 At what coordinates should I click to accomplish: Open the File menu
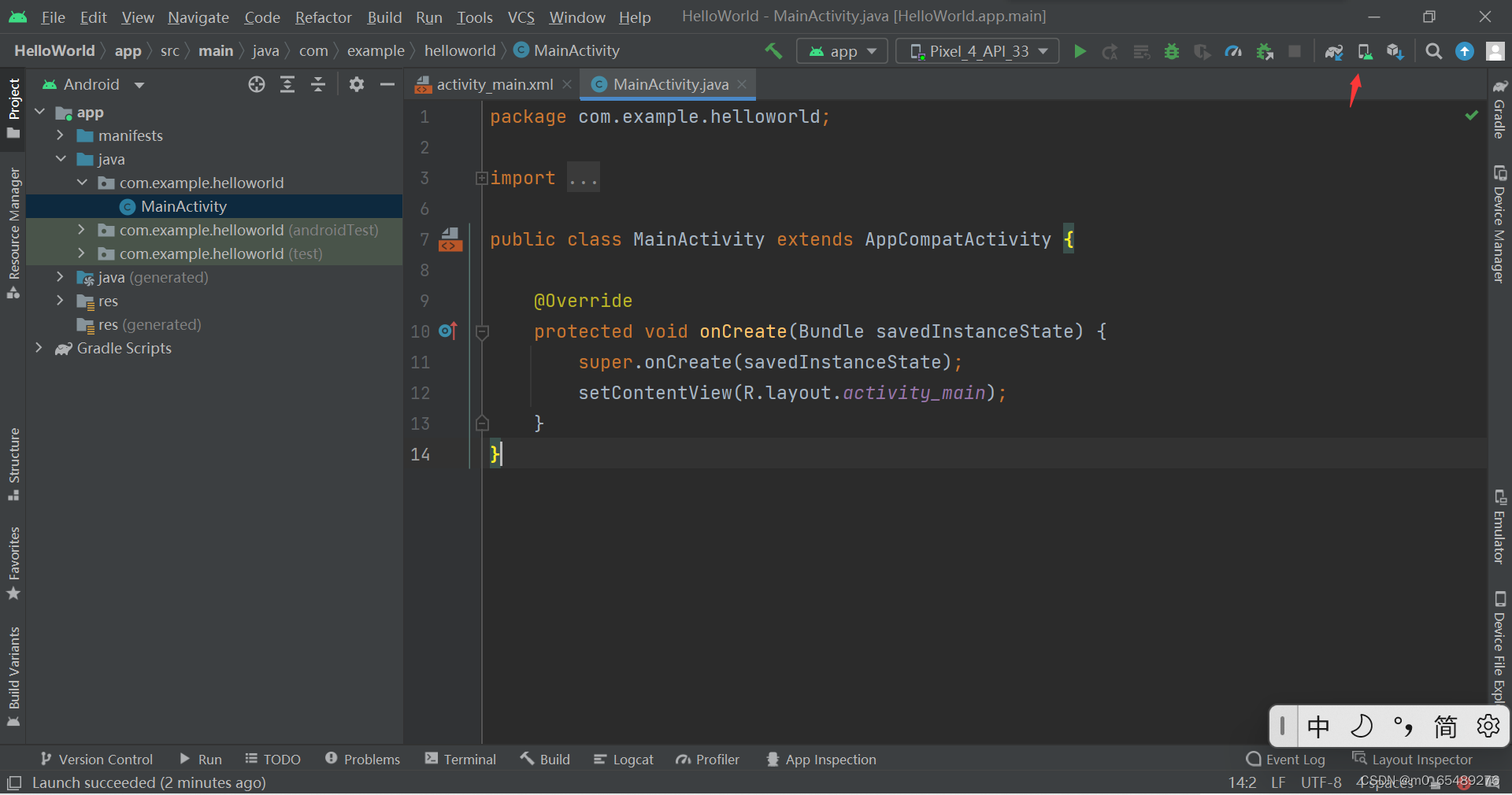pos(53,17)
